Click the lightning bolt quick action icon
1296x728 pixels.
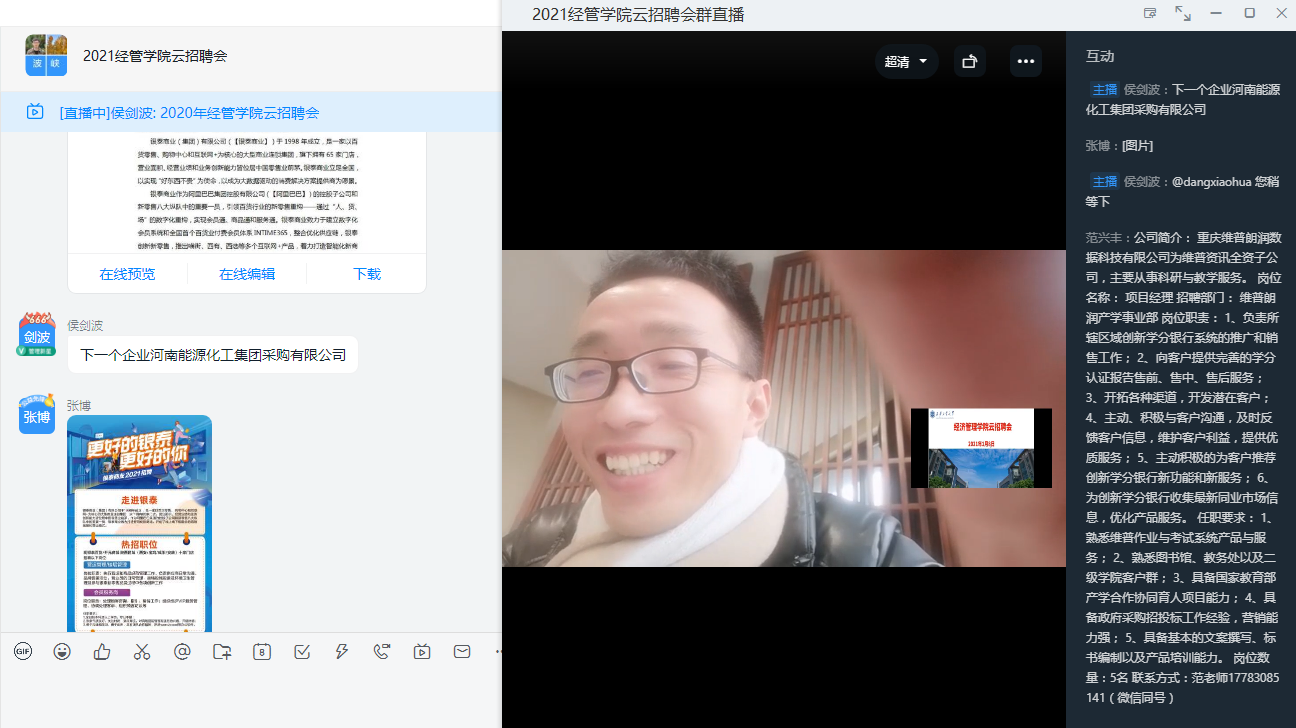click(x=342, y=652)
